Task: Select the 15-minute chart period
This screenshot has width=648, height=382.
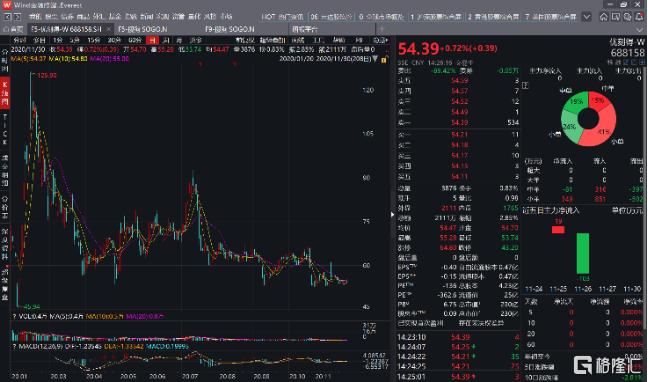Action: pos(94,40)
